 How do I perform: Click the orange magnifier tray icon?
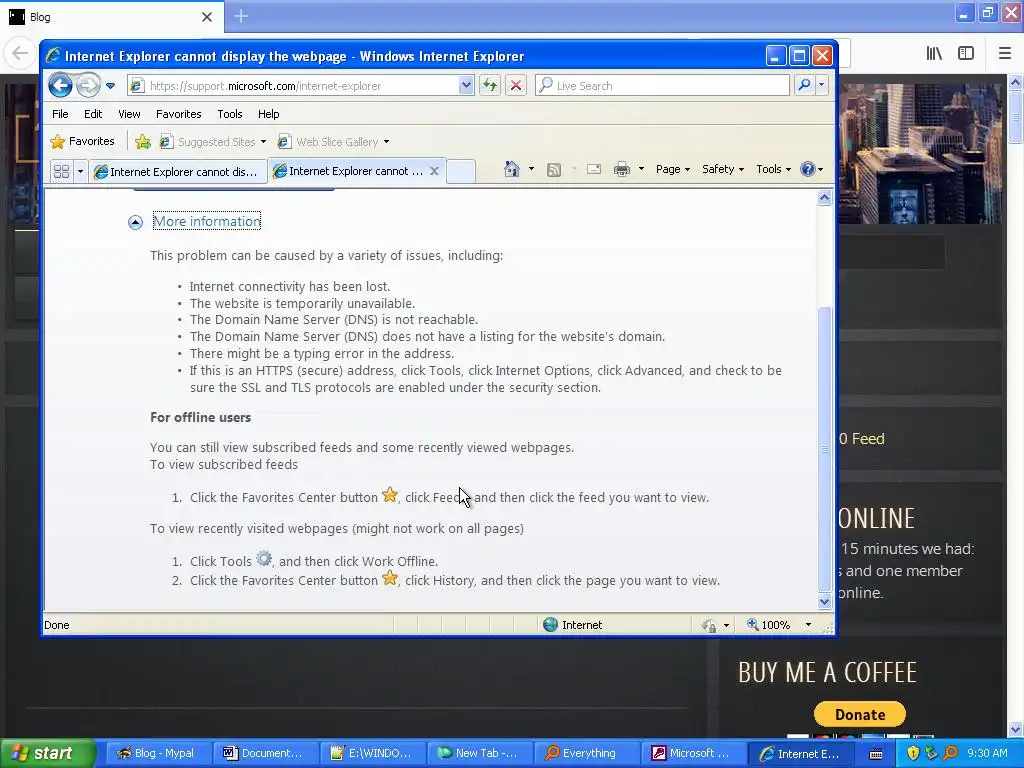click(x=950, y=754)
